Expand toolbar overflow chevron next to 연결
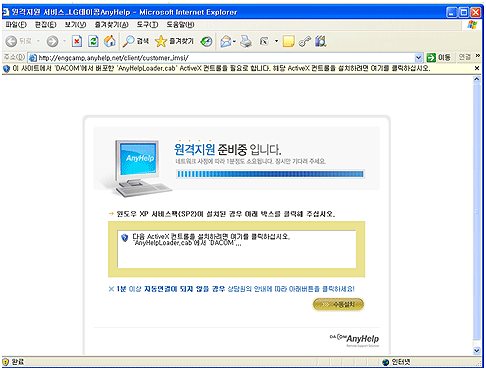This screenshot has width=486, height=370. pyautogui.click(x=478, y=56)
